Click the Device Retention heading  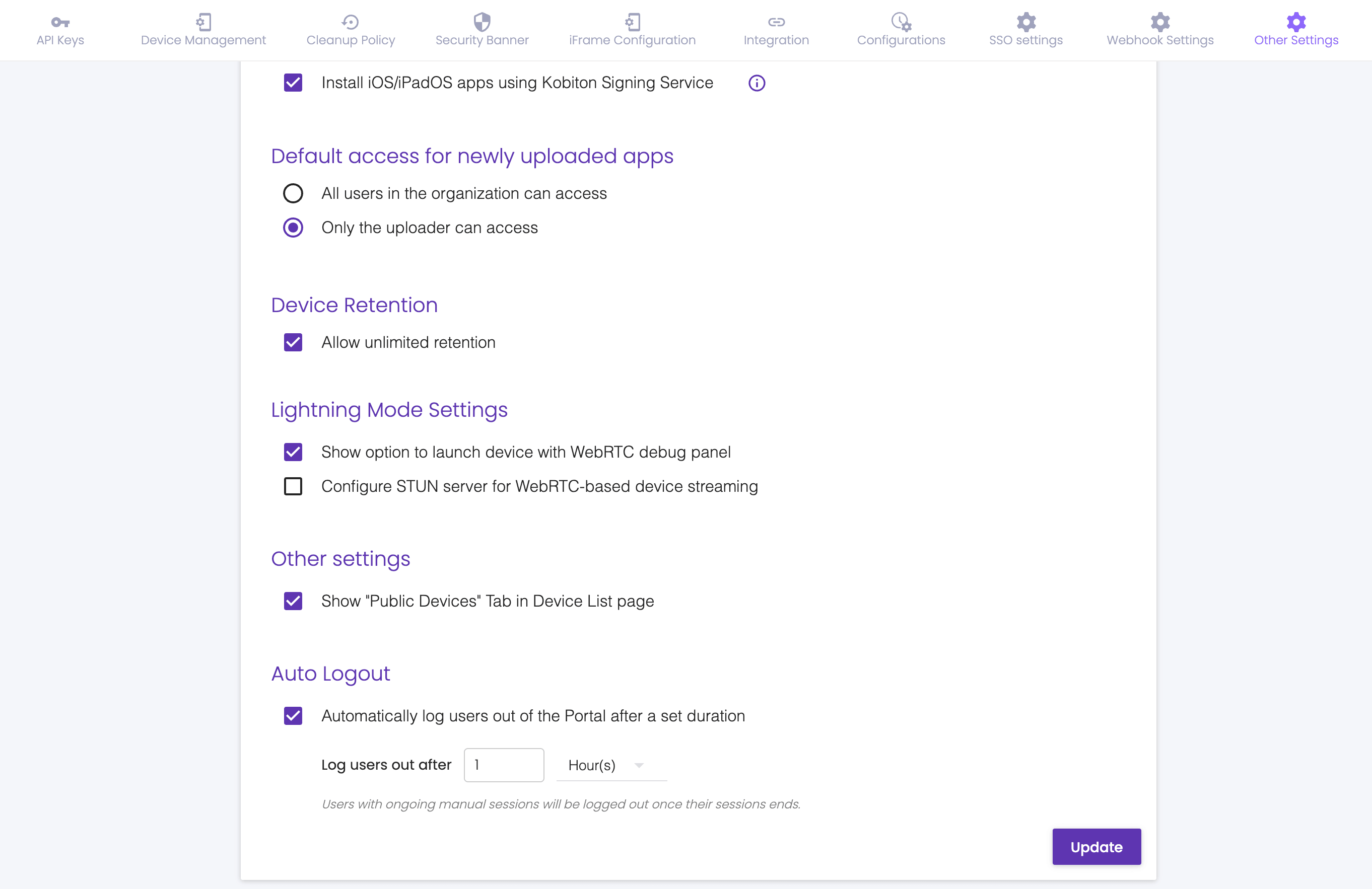pyautogui.click(x=355, y=305)
